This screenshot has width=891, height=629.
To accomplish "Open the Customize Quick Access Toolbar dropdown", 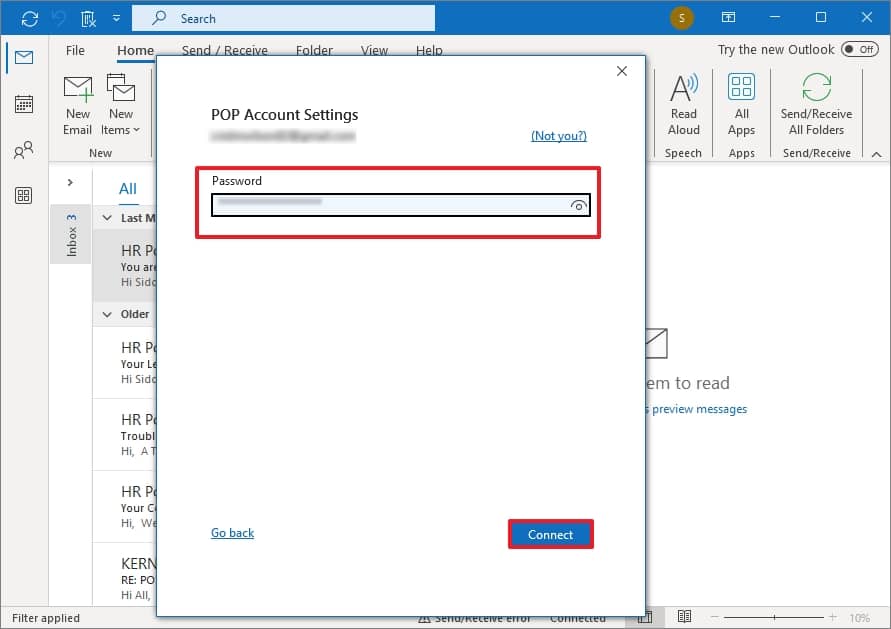I will tap(116, 18).
